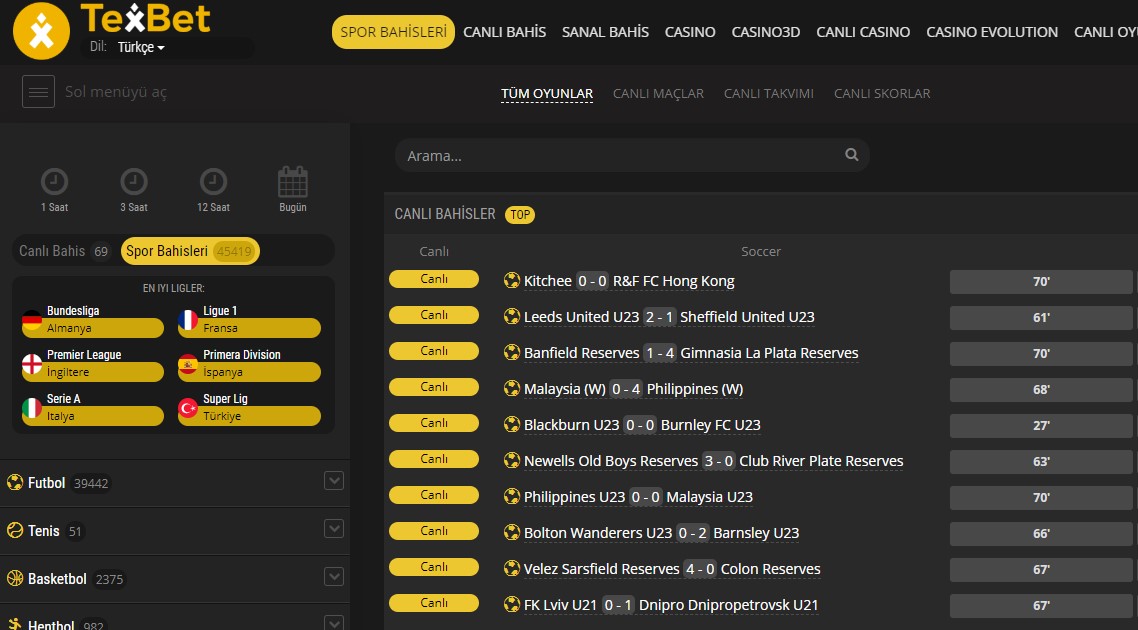Expand the Basketbol sport category
This screenshot has height=630, width=1138.
334,578
